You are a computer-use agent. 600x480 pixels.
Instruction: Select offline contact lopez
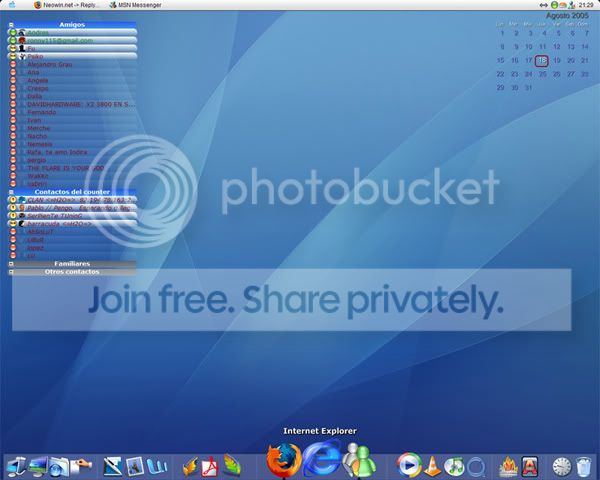(x=72, y=248)
